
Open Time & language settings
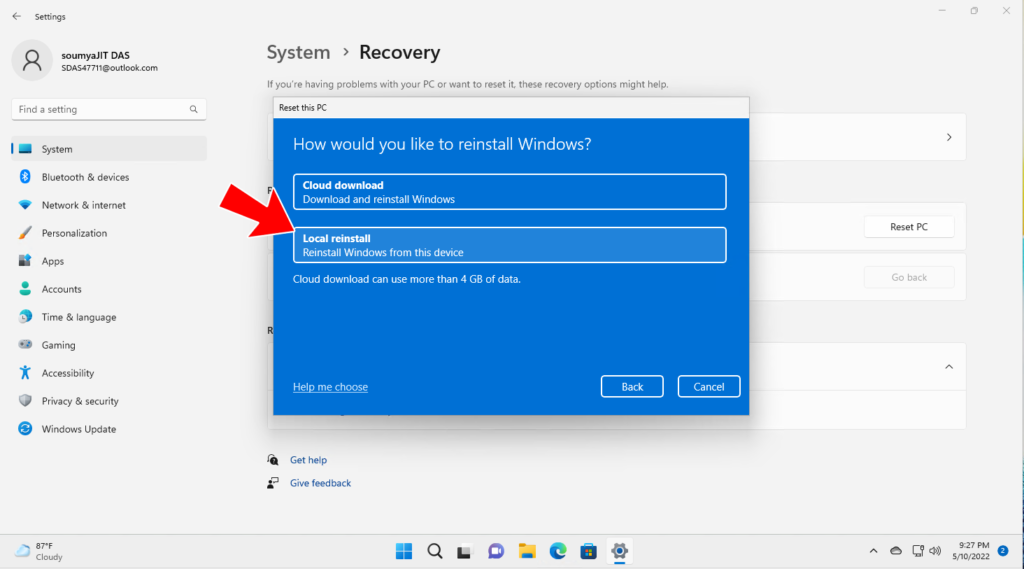click(x=109, y=317)
